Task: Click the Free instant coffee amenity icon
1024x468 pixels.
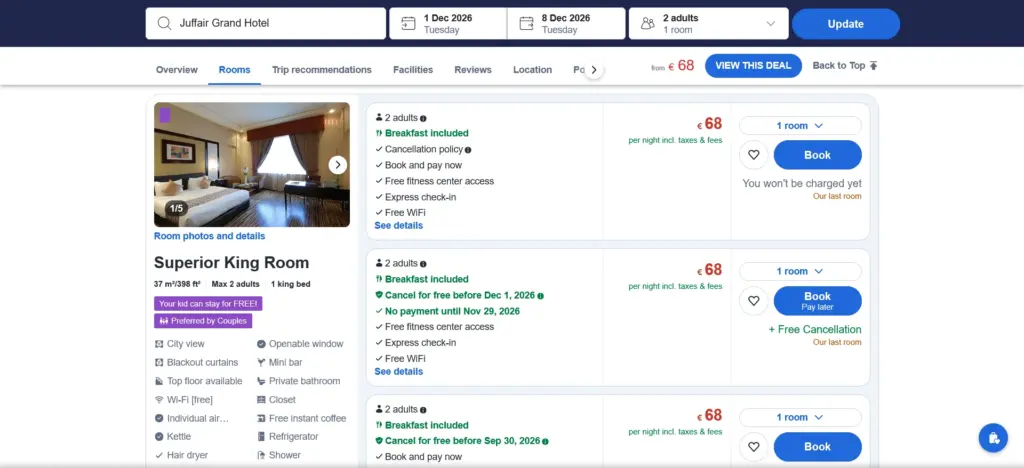Action: tap(261, 418)
